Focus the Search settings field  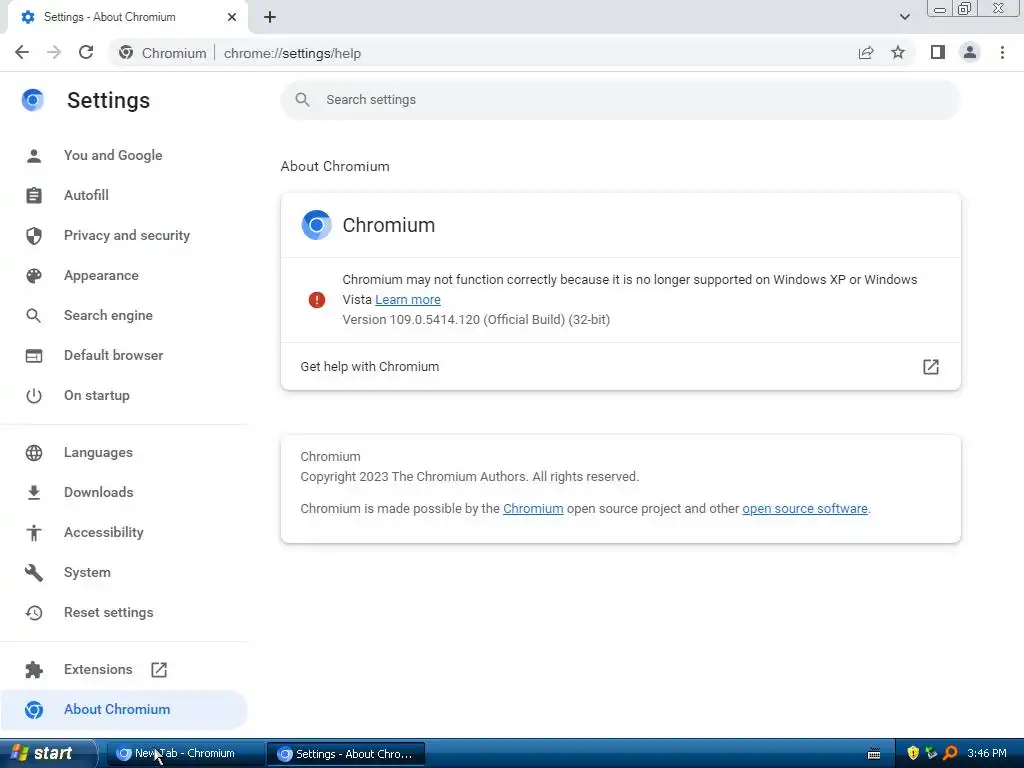click(x=620, y=100)
